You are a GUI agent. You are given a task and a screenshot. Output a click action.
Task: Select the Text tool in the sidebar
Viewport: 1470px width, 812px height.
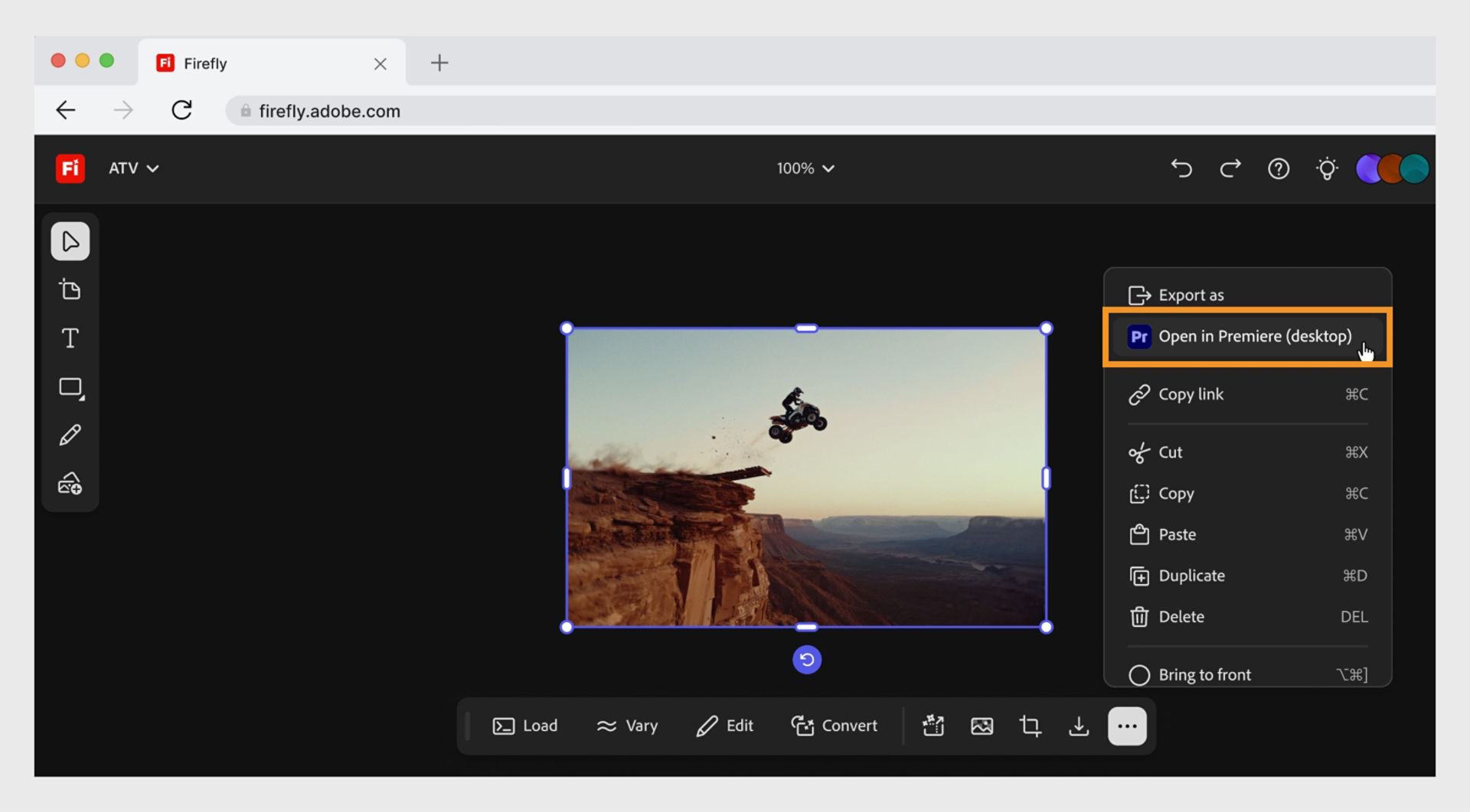click(x=70, y=338)
